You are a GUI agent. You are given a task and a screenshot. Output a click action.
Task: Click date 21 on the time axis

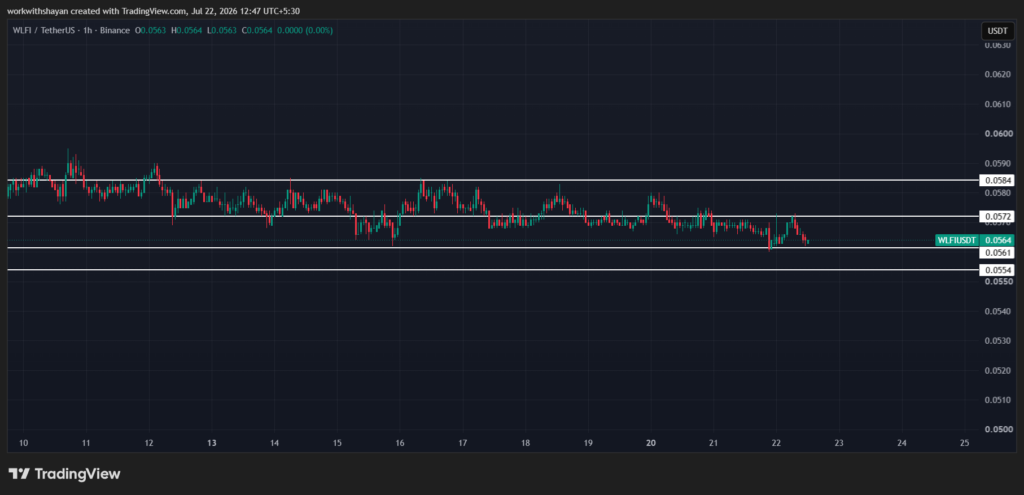coord(713,443)
